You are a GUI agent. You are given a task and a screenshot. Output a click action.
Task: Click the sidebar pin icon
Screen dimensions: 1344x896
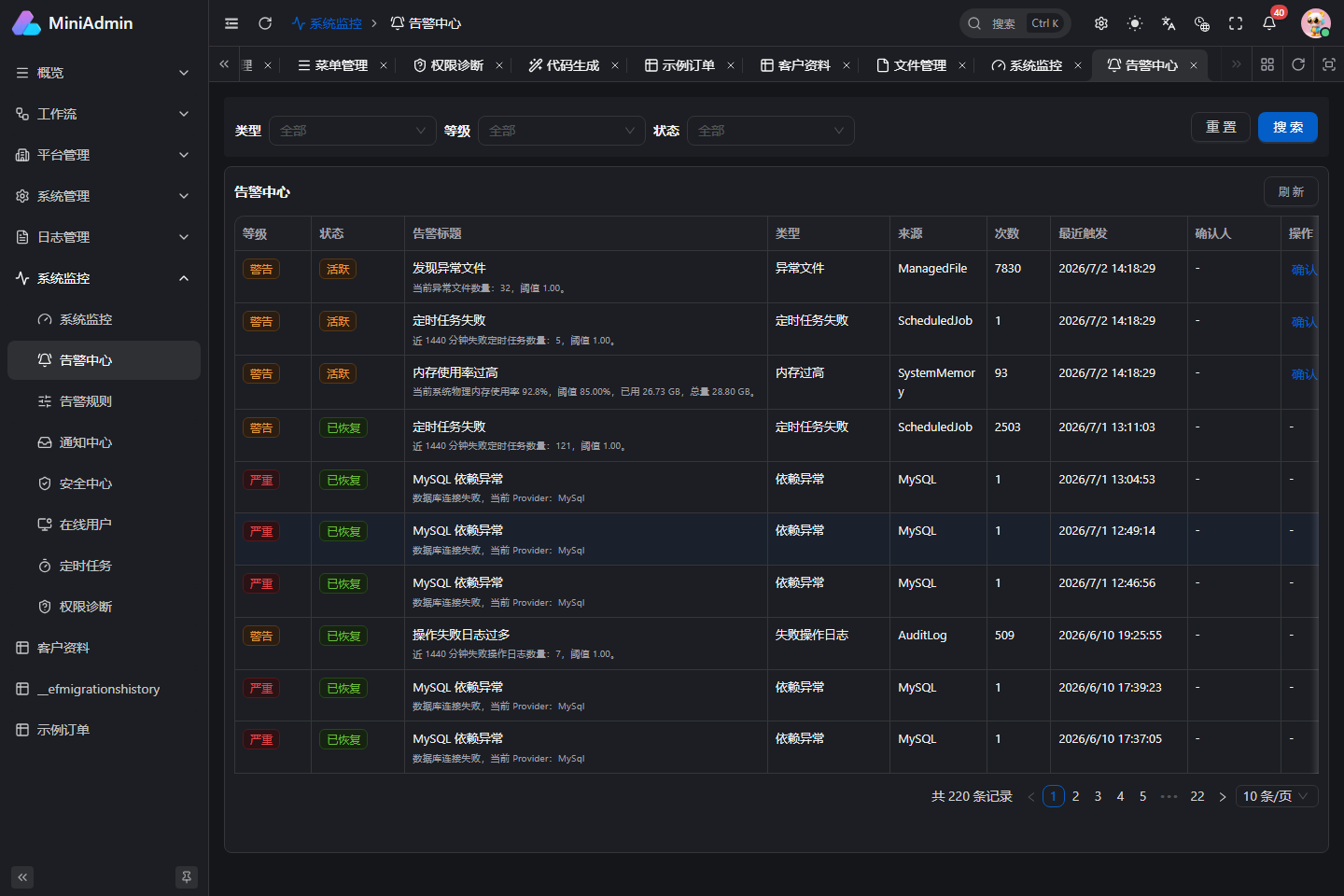[x=187, y=877]
